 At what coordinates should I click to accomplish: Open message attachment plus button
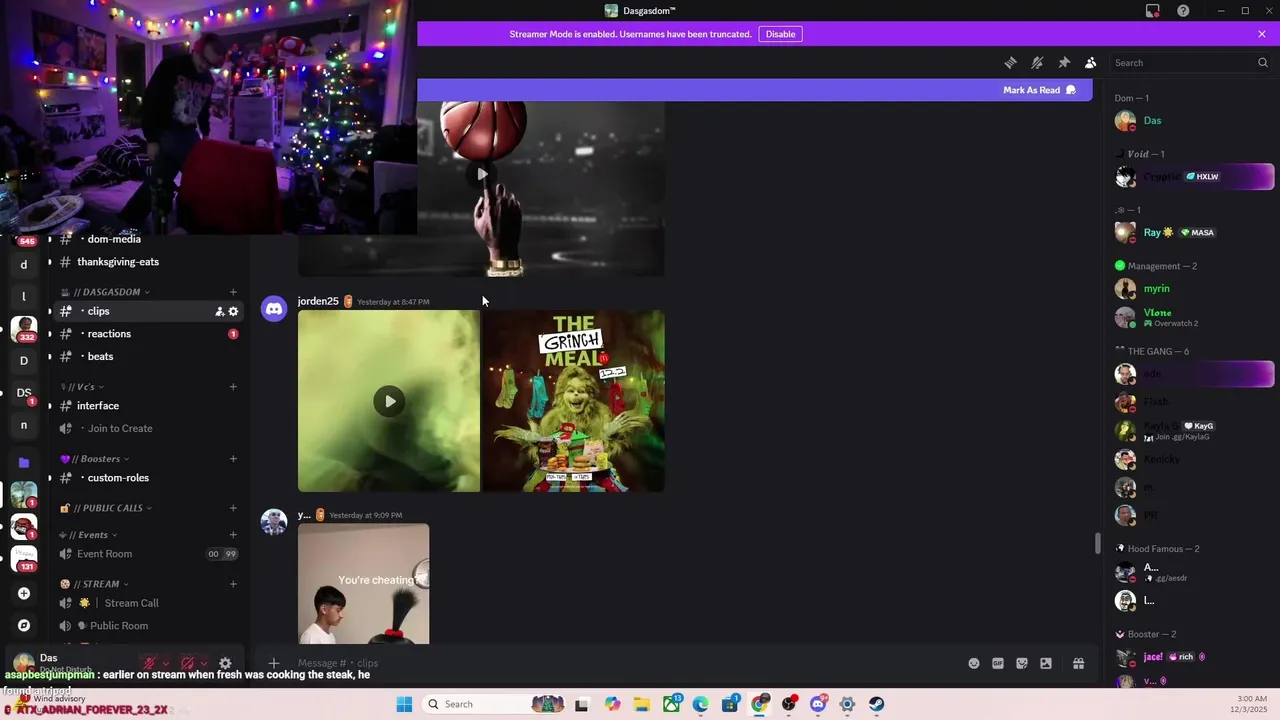273,663
